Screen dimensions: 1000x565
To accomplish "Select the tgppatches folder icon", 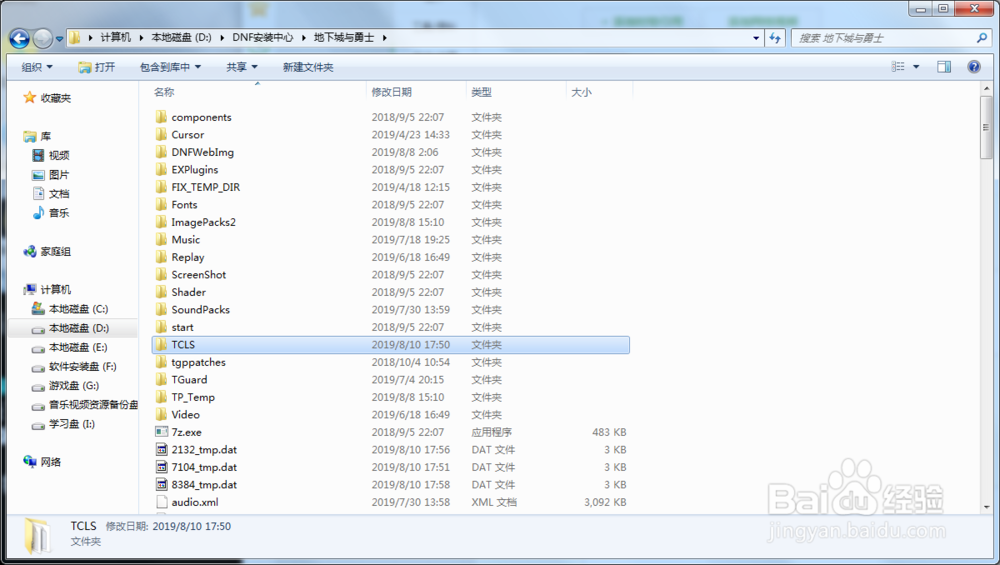I will (x=161, y=362).
